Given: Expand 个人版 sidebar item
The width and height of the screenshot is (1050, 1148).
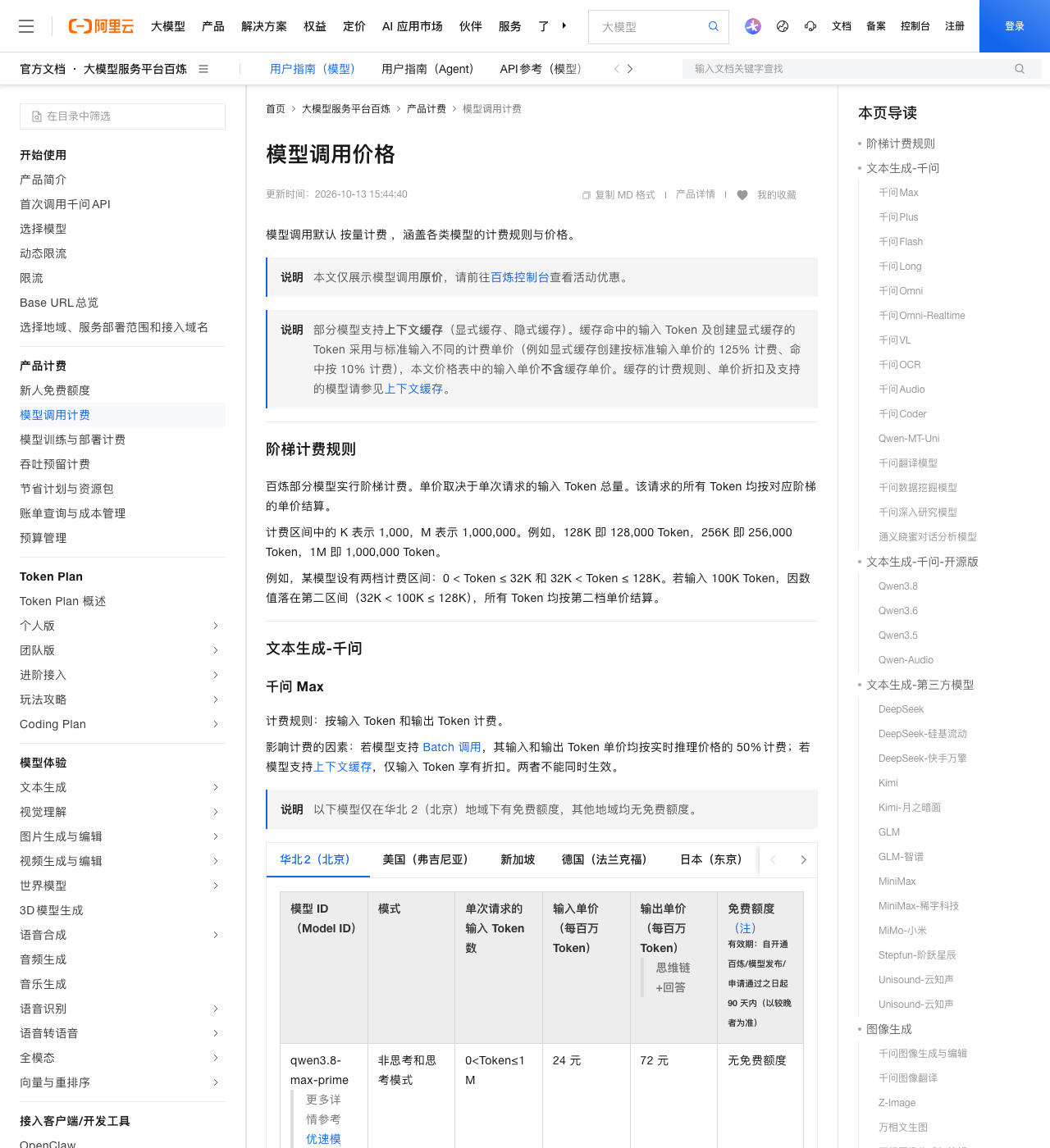Looking at the screenshot, I should 216,626.
